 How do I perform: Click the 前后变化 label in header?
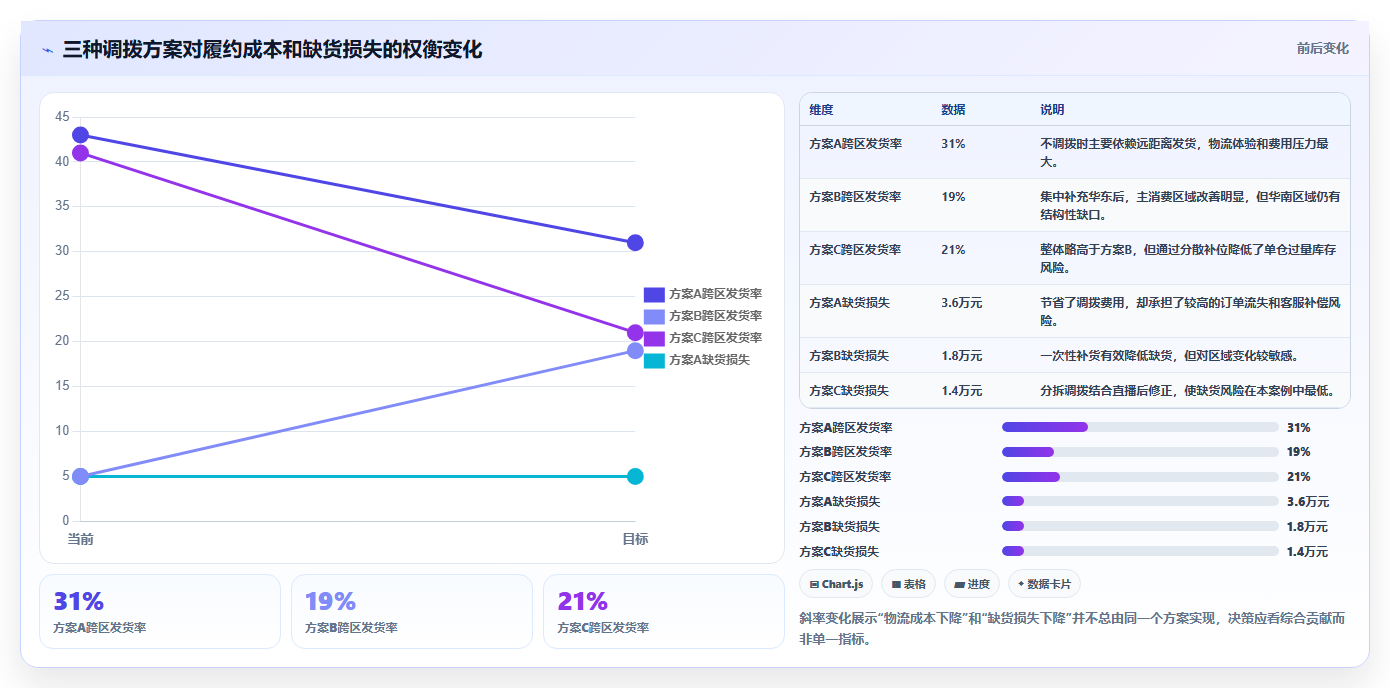(x=1323, y=48)
